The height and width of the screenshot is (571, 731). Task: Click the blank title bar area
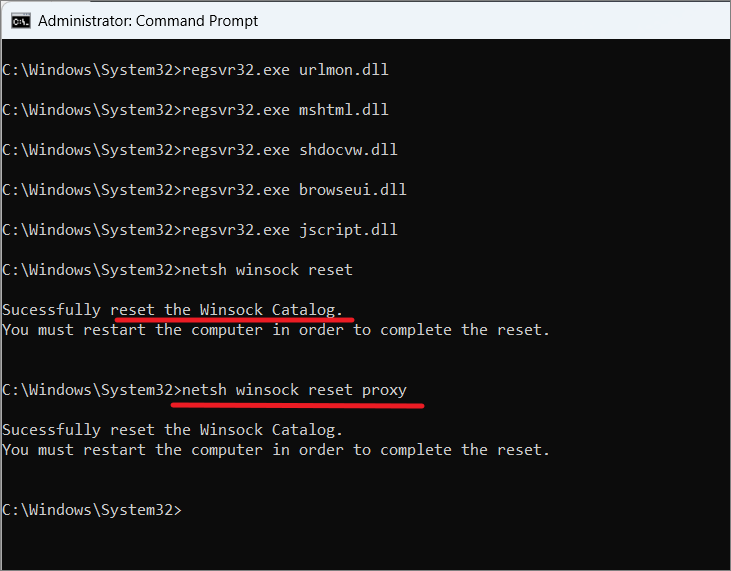point(490,21)
